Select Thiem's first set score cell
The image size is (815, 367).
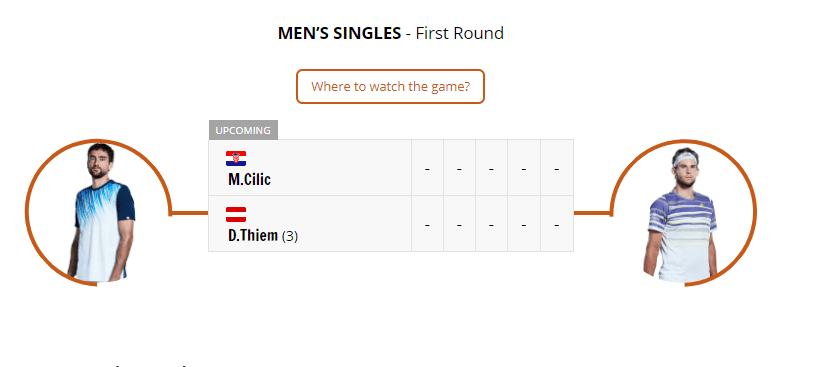(427, 224)
